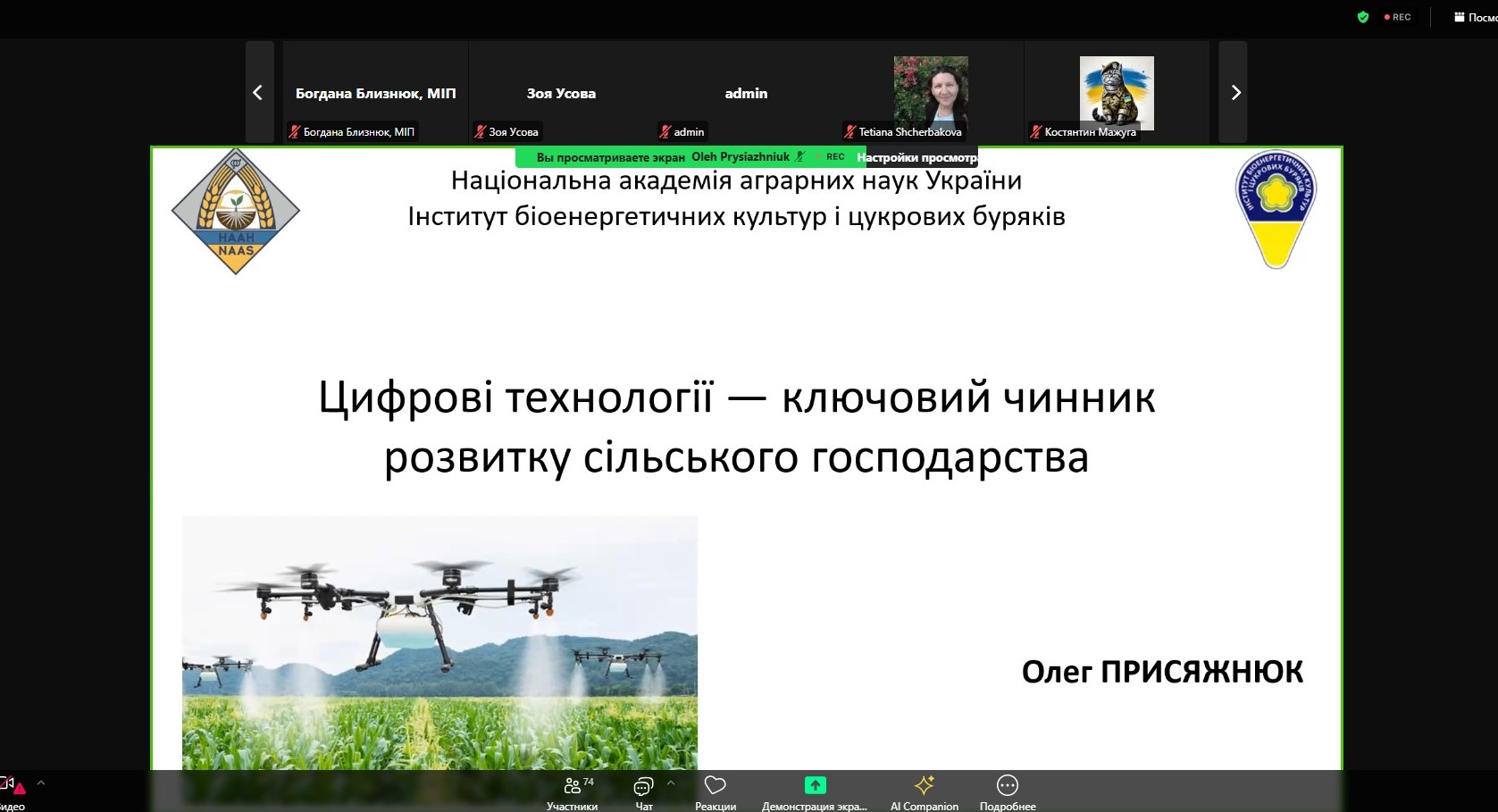Toggle the Видео camera button
Image resolution: width=1498 pixels, height=812 pixels.
(11, 790)
